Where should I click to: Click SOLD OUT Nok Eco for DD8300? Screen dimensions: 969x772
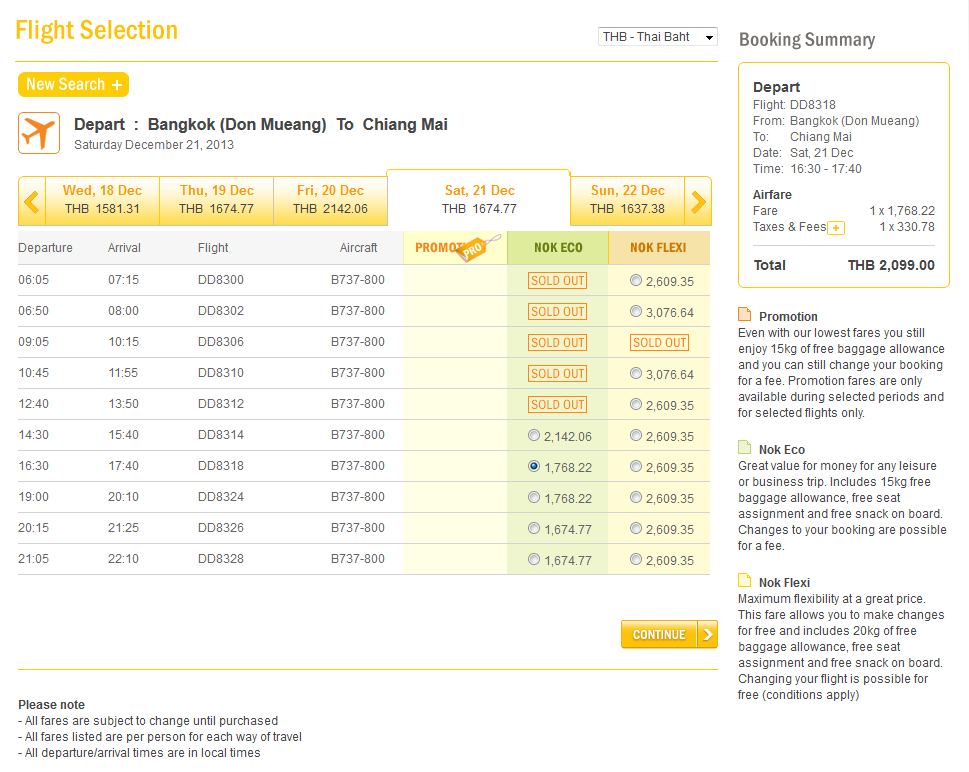coord(557,281)
